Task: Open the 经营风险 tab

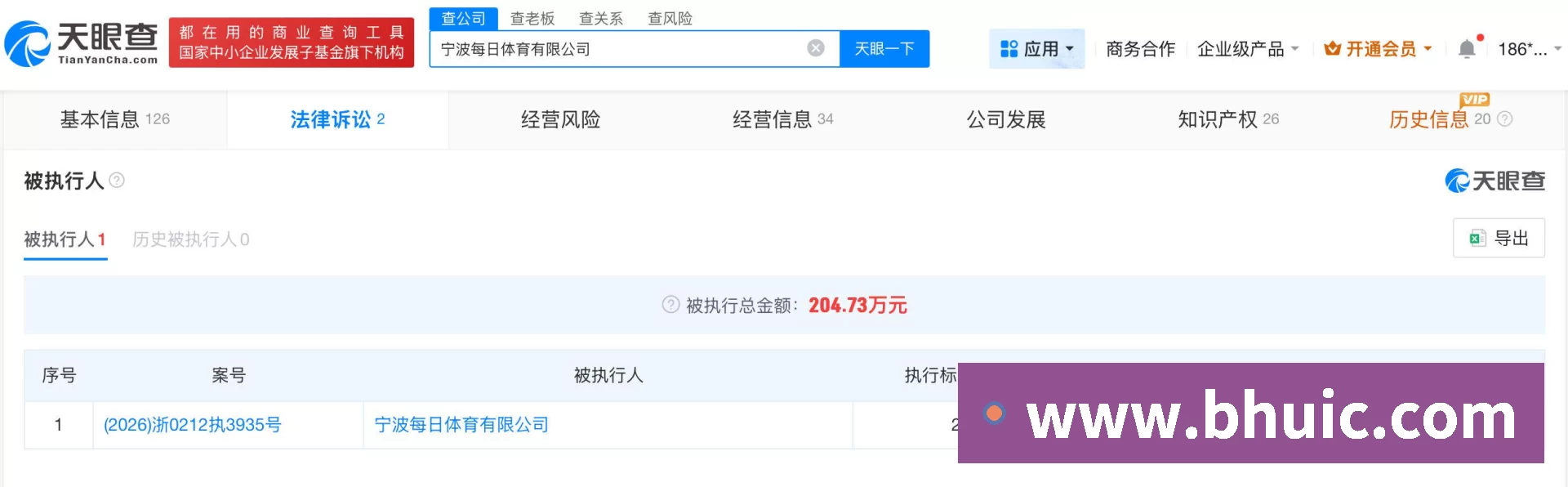Action: pyautogui.click(x=560, y=119)
